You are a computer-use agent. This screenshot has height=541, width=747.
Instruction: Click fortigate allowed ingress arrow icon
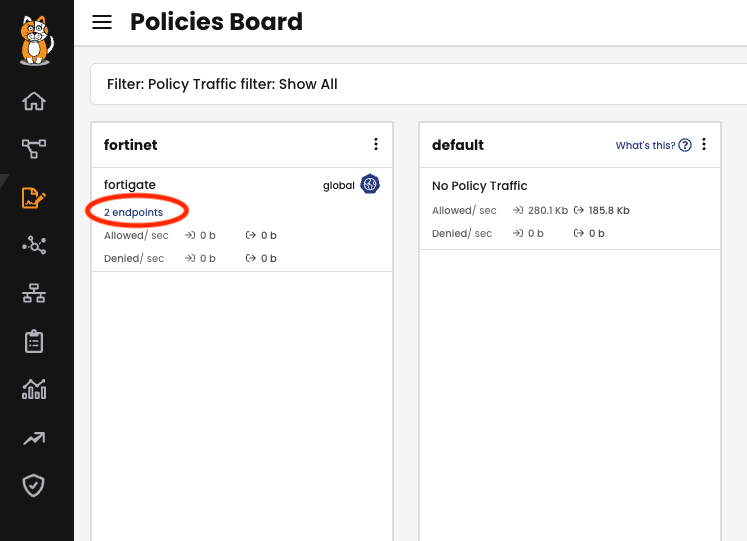tap(190, 235)
